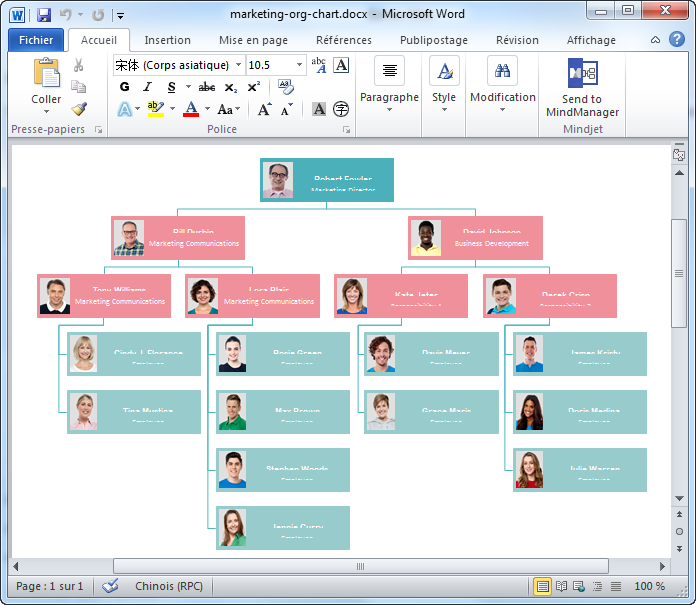
Task: Toggle character shading A icon
Action: (319, 109)
